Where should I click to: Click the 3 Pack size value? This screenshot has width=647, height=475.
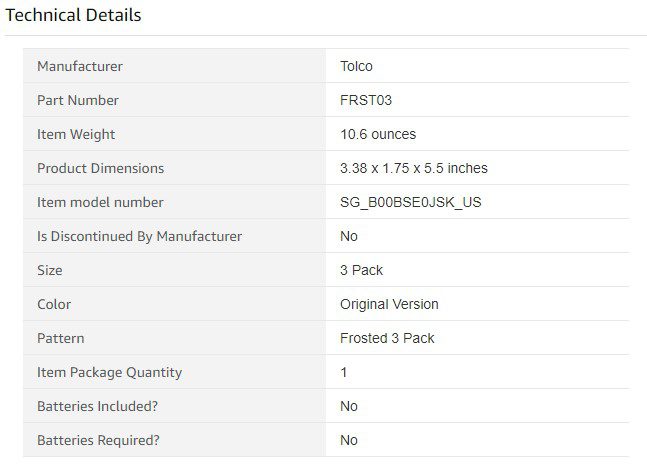(361, 270)
